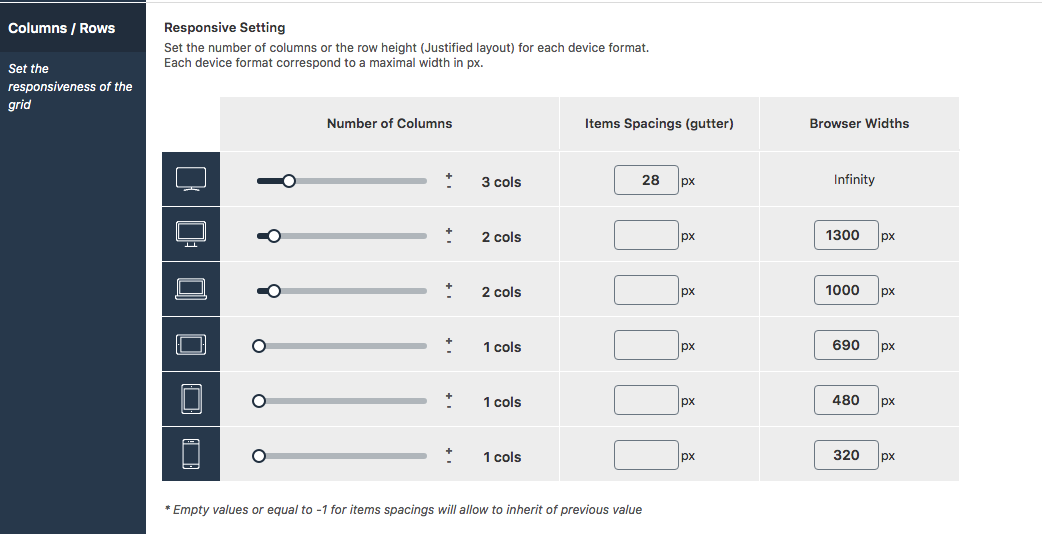Click the empty gutter field on the smartphone row

point(646,456)
